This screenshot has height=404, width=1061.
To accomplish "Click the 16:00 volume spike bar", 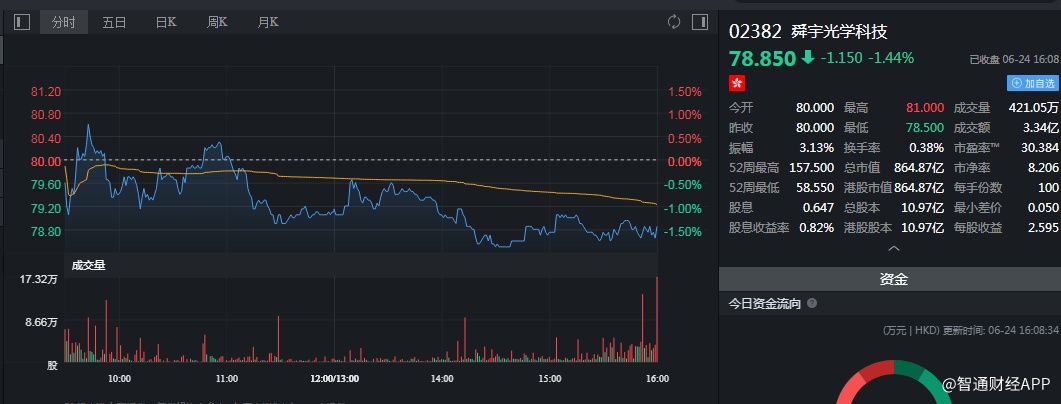I will coord(656,318).
